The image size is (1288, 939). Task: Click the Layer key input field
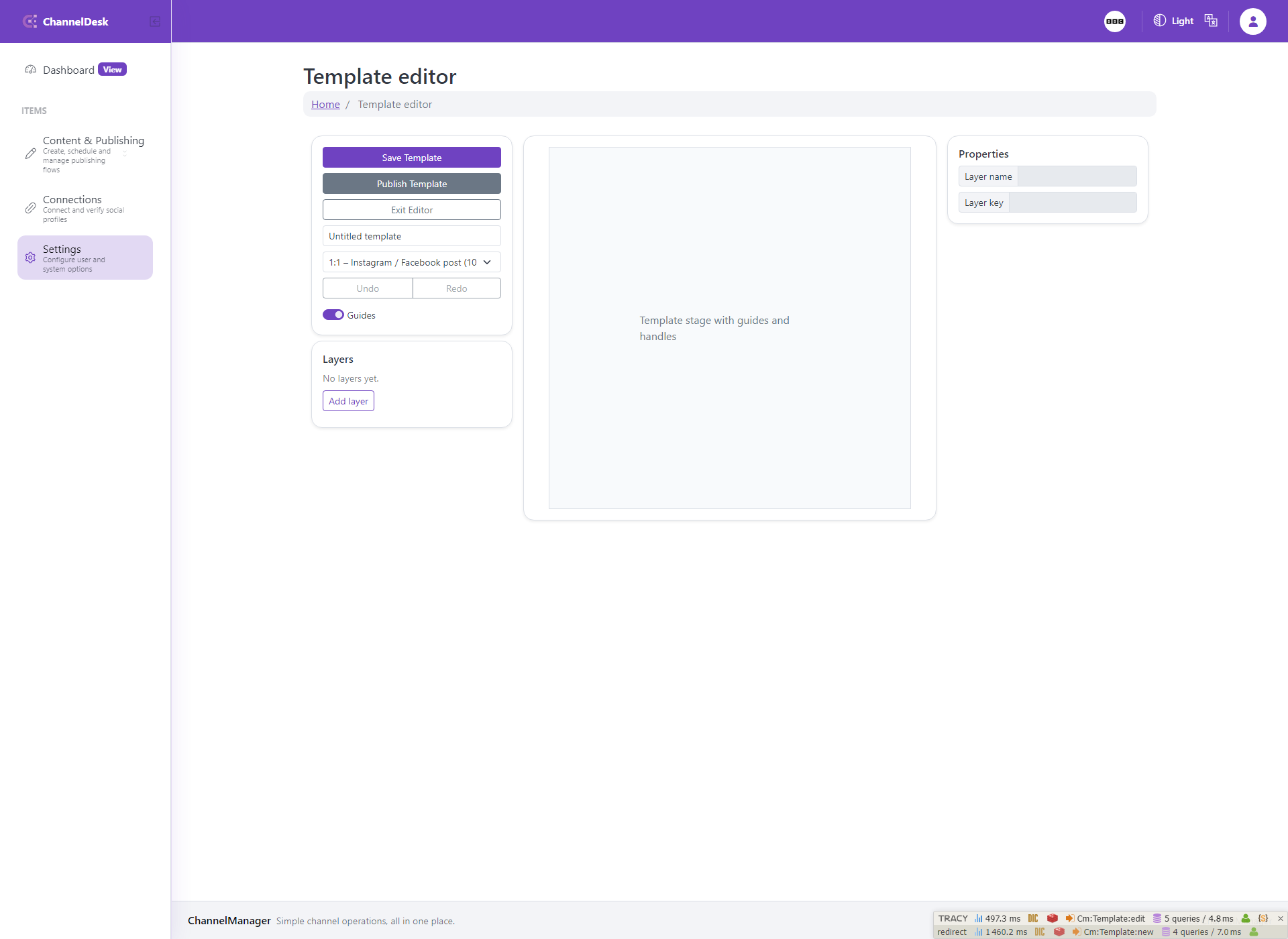tap(1073, 202)
